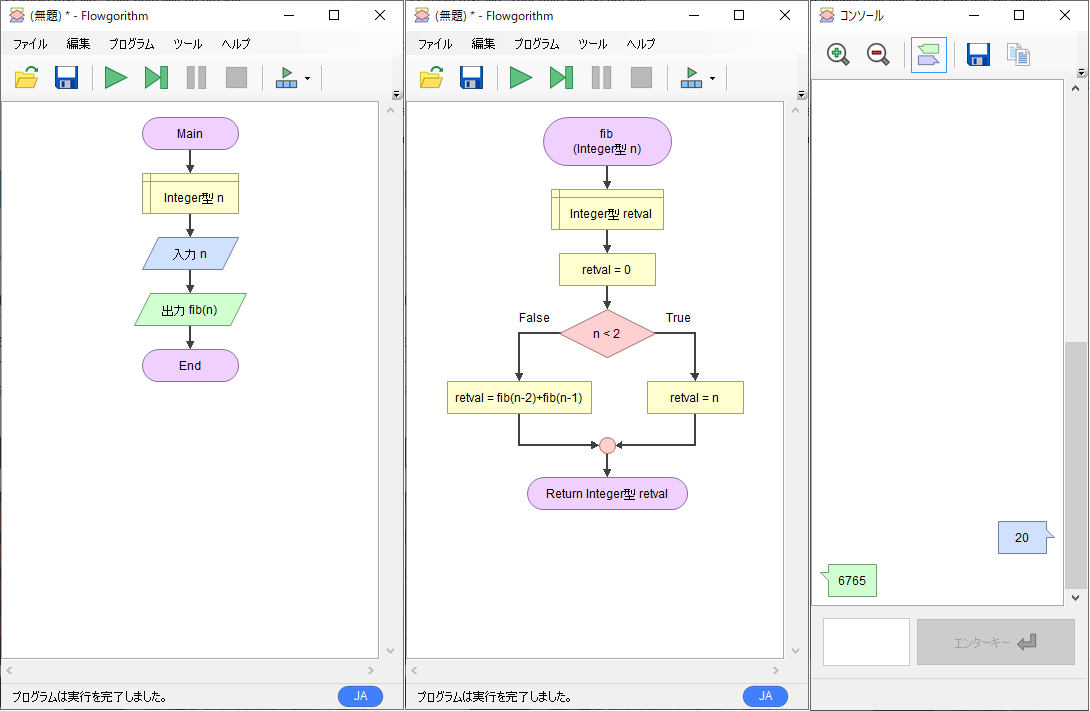Run program in fib window toolbar
The image size is (1090, 711).
(521, 78)
